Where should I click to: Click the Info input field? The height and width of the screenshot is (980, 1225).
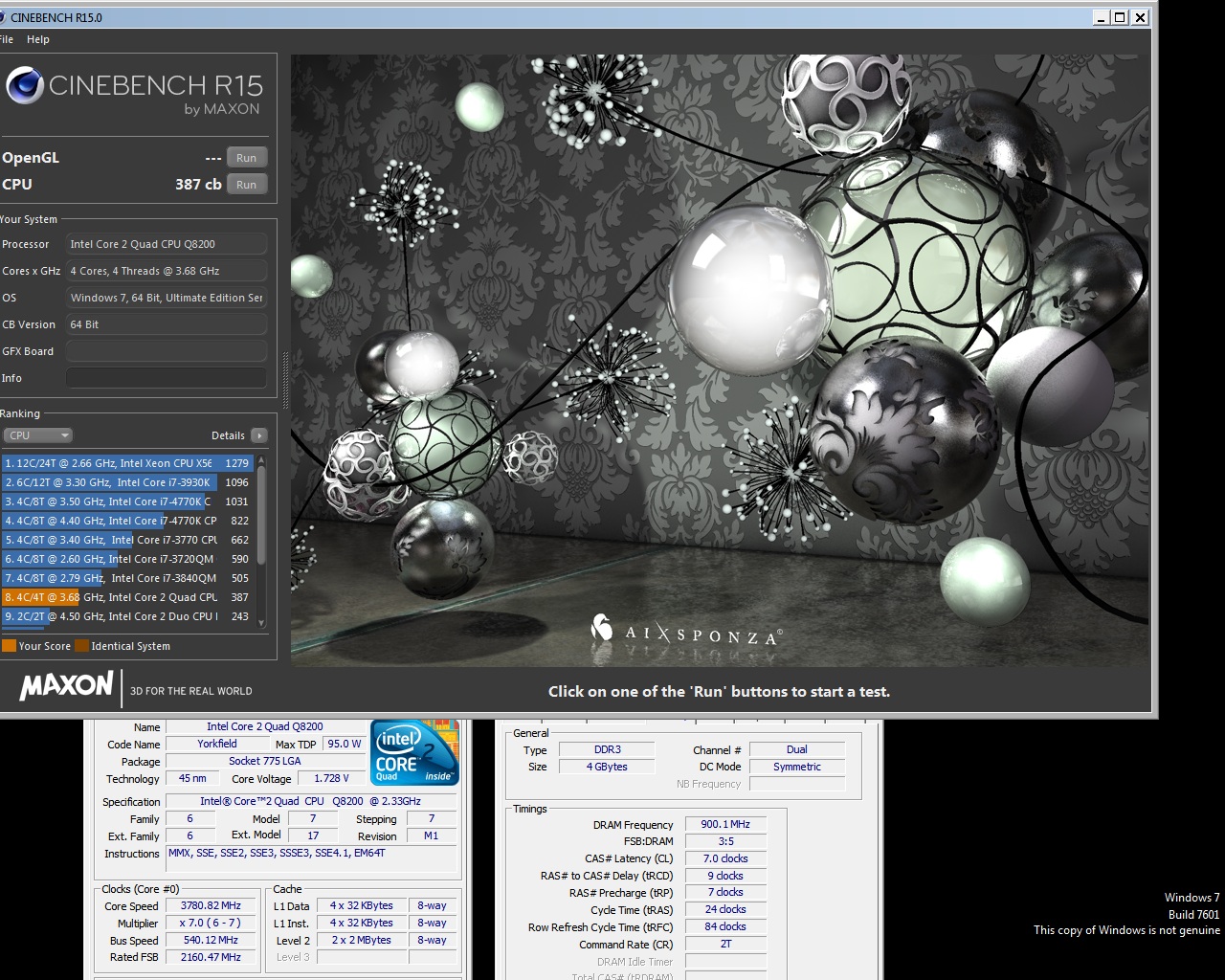tap(167, 378)
